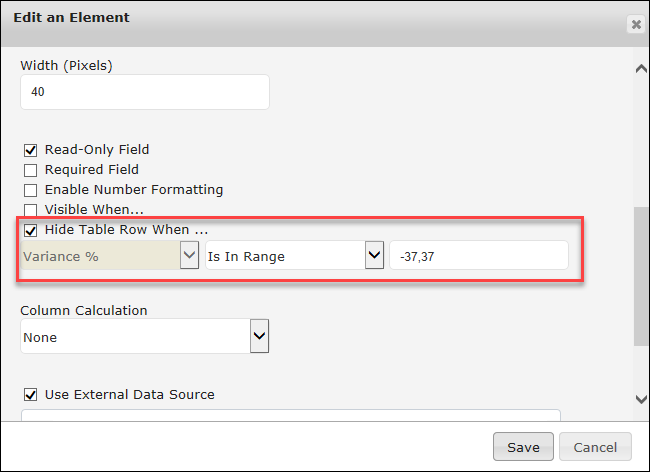
Task: Enable the Visible When... checkbox
Action: coord(30,210)
